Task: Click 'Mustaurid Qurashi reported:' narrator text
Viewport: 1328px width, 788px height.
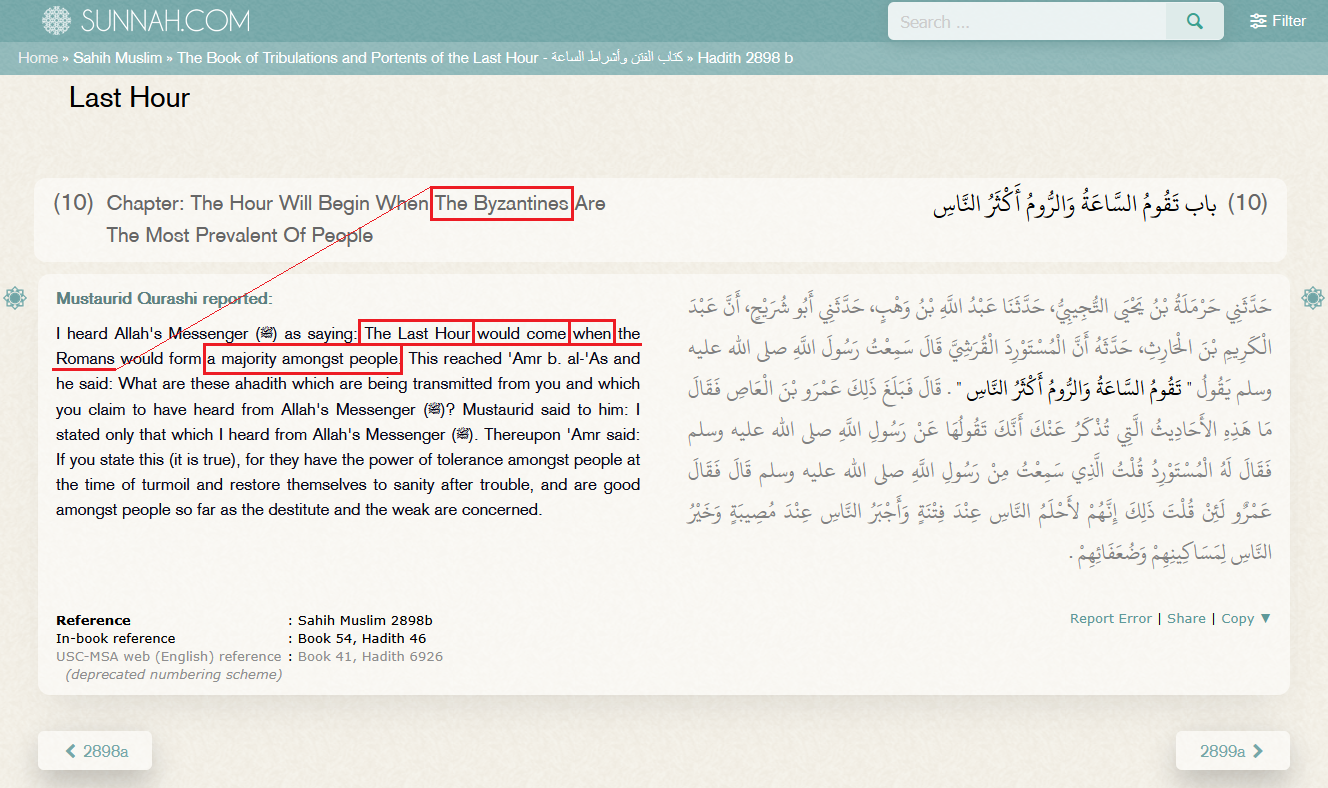Action: (x=164, y=298)
